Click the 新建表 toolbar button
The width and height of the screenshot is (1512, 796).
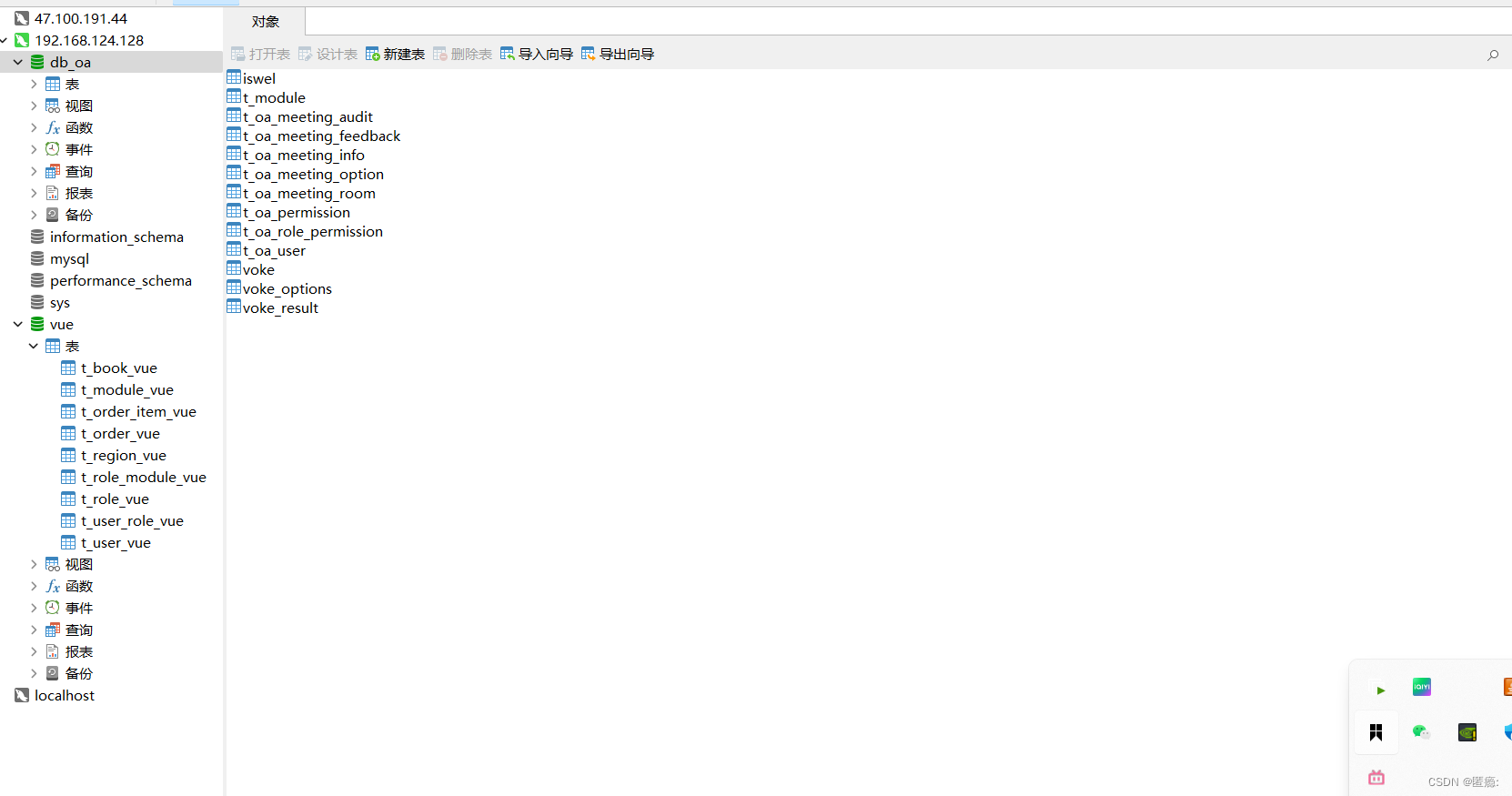(395, 55)
